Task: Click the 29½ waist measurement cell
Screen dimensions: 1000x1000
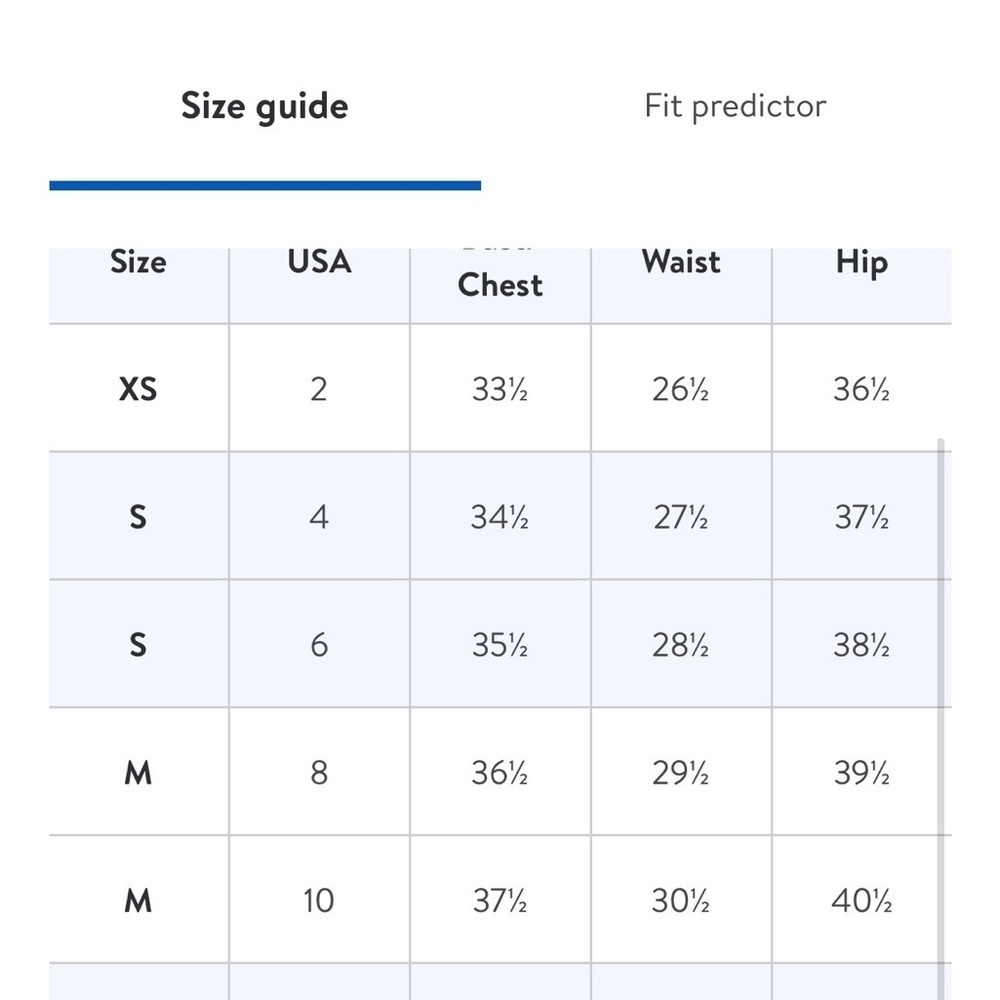Action: 681,772
